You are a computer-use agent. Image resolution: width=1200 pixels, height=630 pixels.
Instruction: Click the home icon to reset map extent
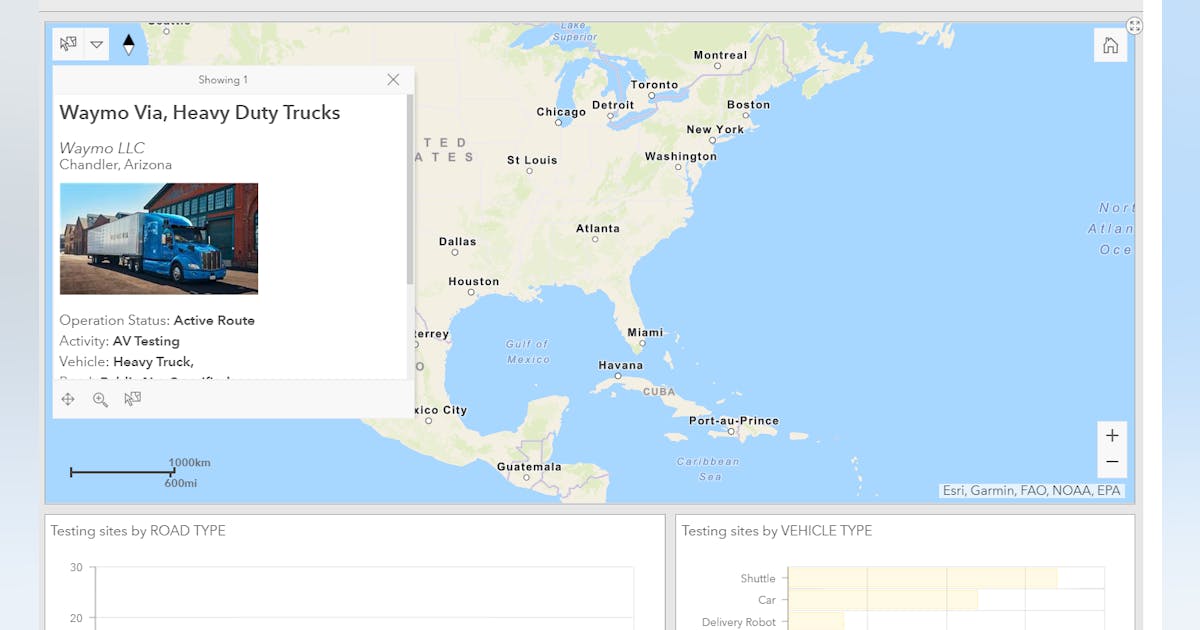pyautogui.click(x=1110, y=44)
